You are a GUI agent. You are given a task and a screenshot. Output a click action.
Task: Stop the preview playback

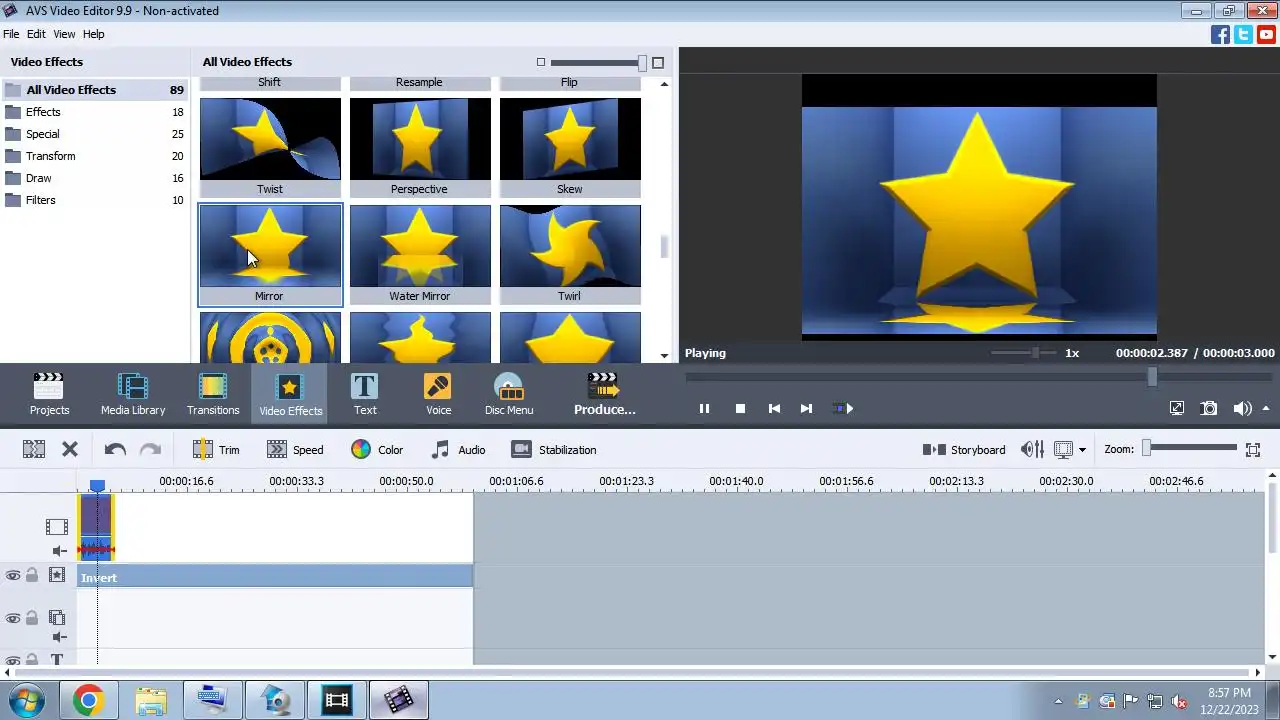tap(740, 408)
